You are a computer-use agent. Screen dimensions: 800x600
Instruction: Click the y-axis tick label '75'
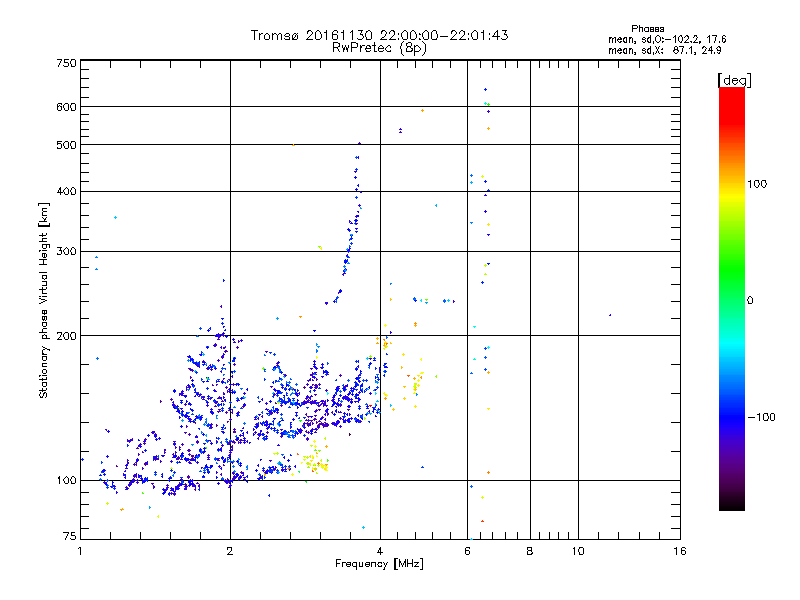[x=70, y=536]
